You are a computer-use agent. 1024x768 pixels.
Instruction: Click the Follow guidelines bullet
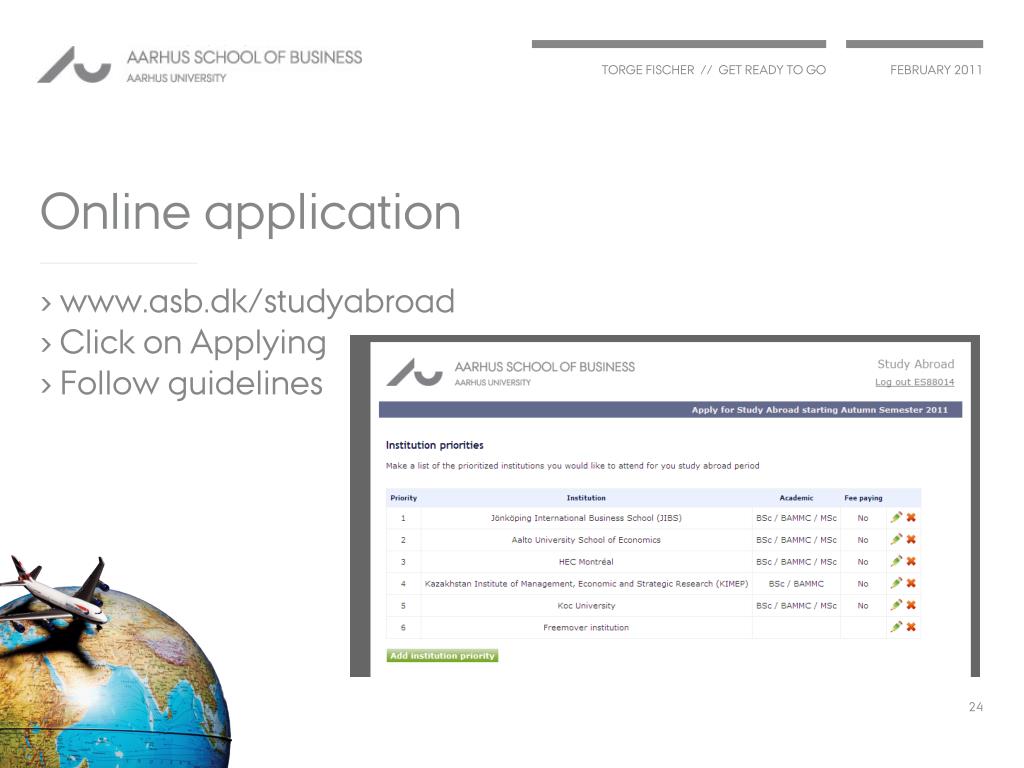tap(191, 384)
